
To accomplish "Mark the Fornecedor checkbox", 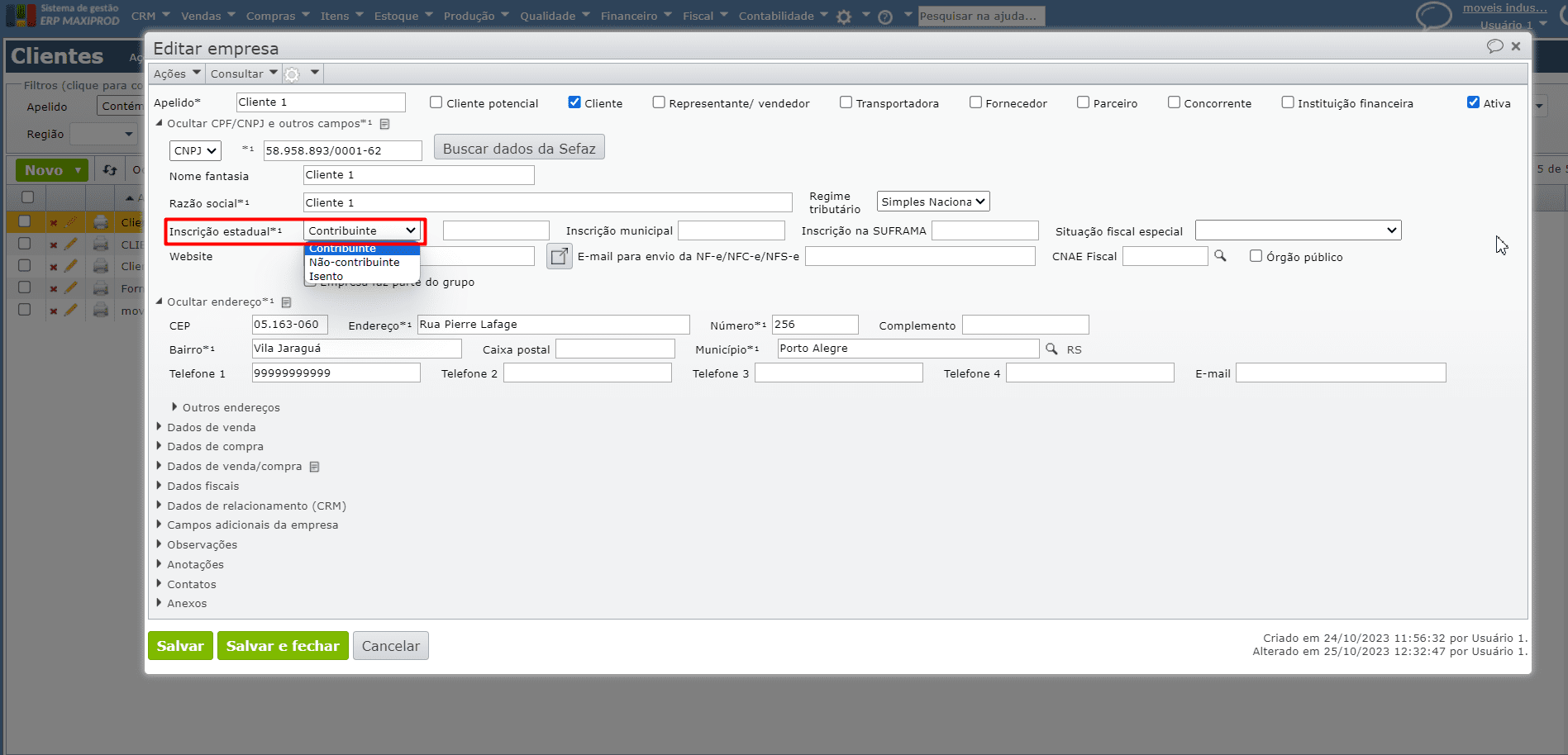I will click(x=975, y=102).
